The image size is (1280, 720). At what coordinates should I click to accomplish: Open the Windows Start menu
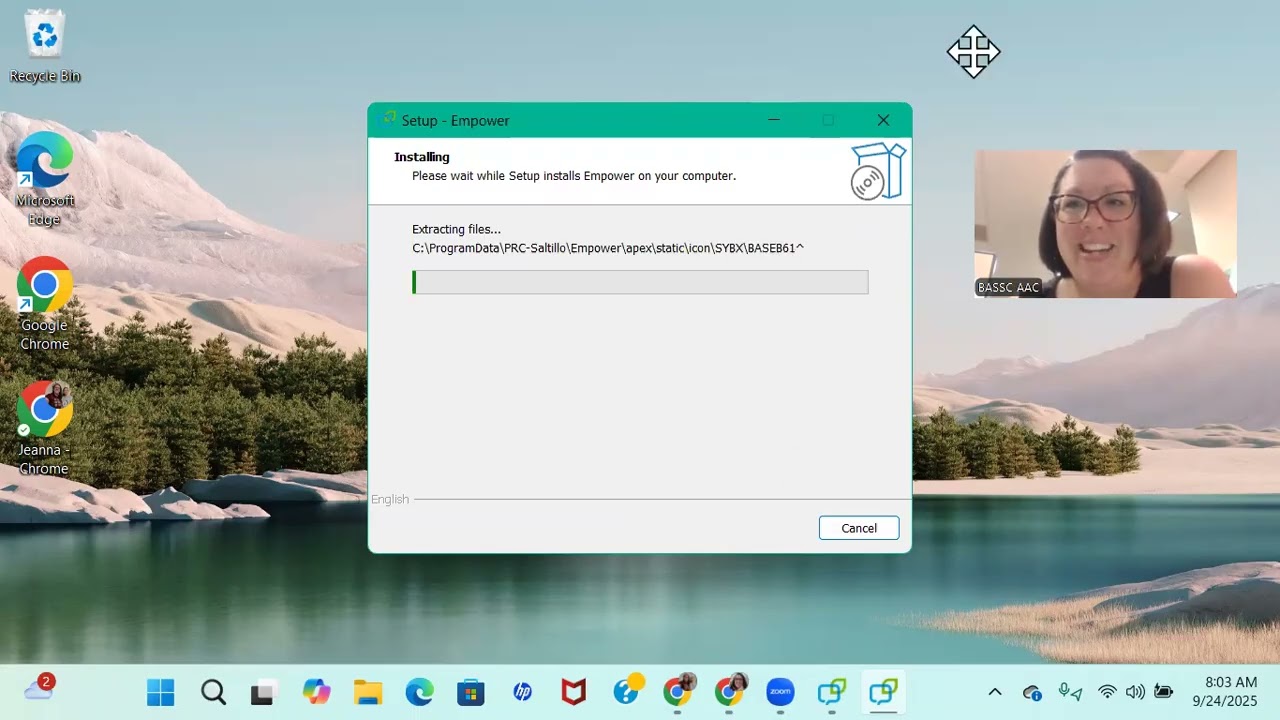tap(160, 692)
